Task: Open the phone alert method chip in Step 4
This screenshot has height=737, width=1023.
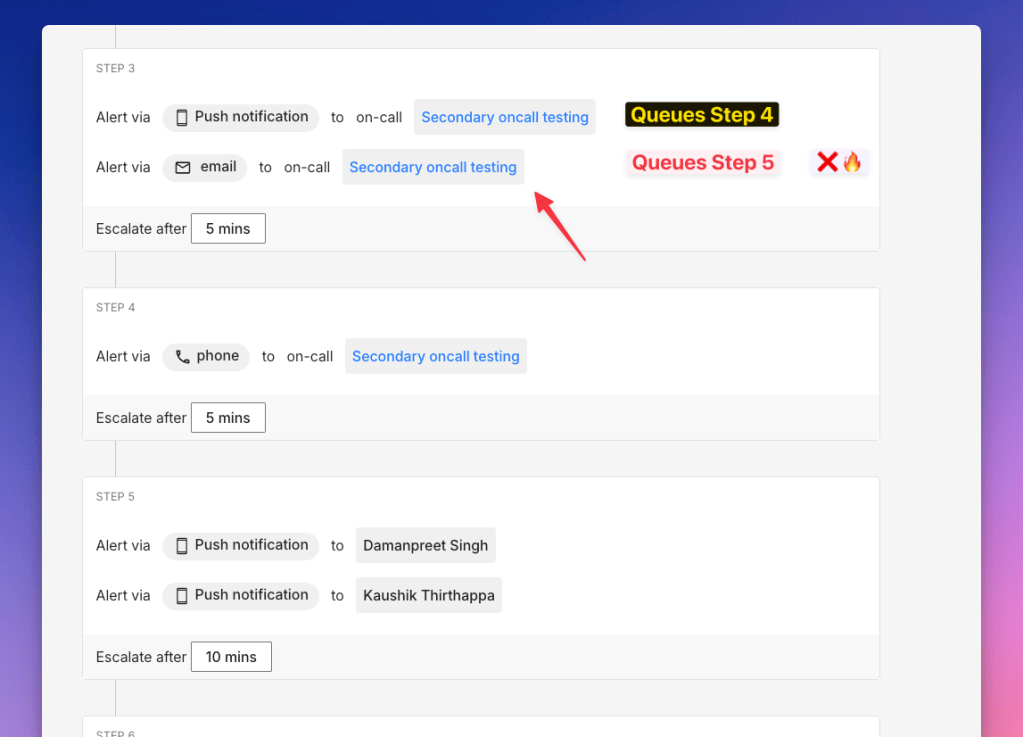Action: coord(206,356)
